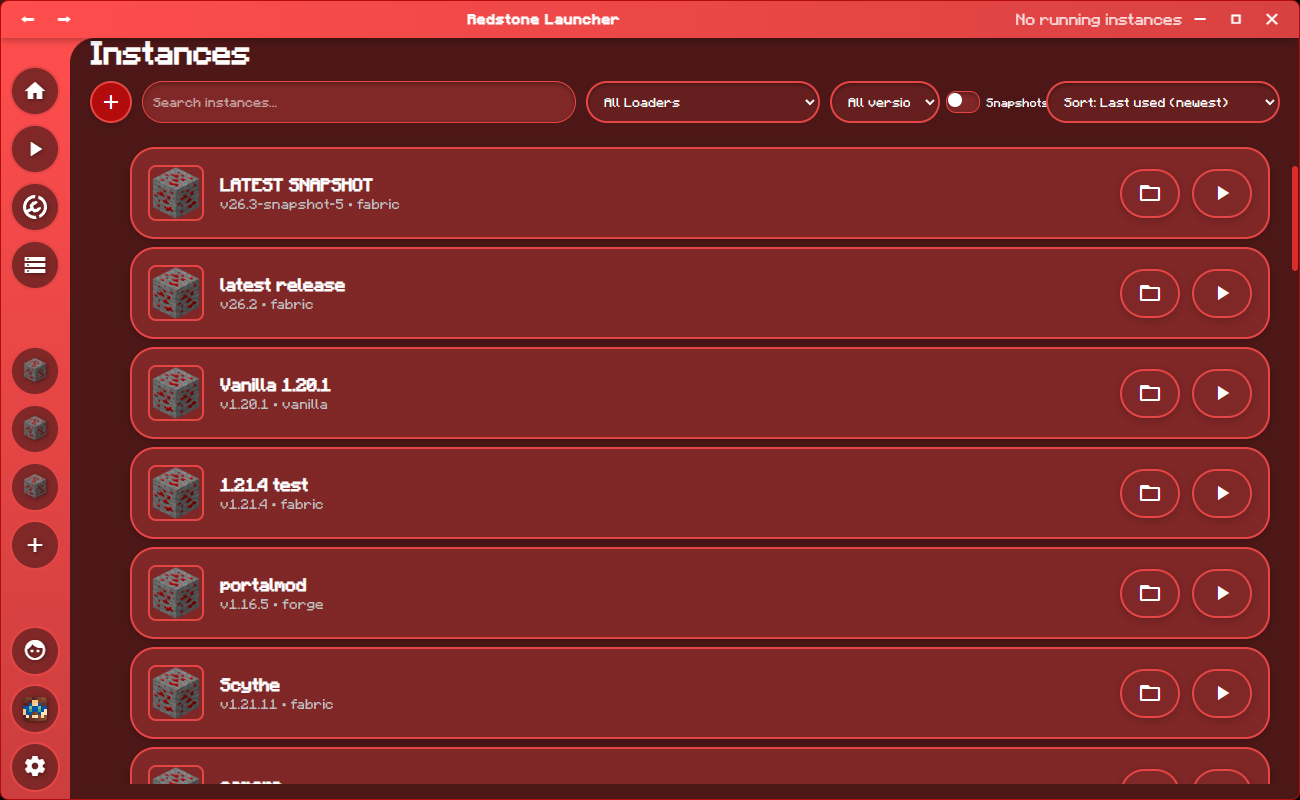Open folder for 1.21.4 test instance
This screenshot has height=800, width=1300.
coord(1150,493)
